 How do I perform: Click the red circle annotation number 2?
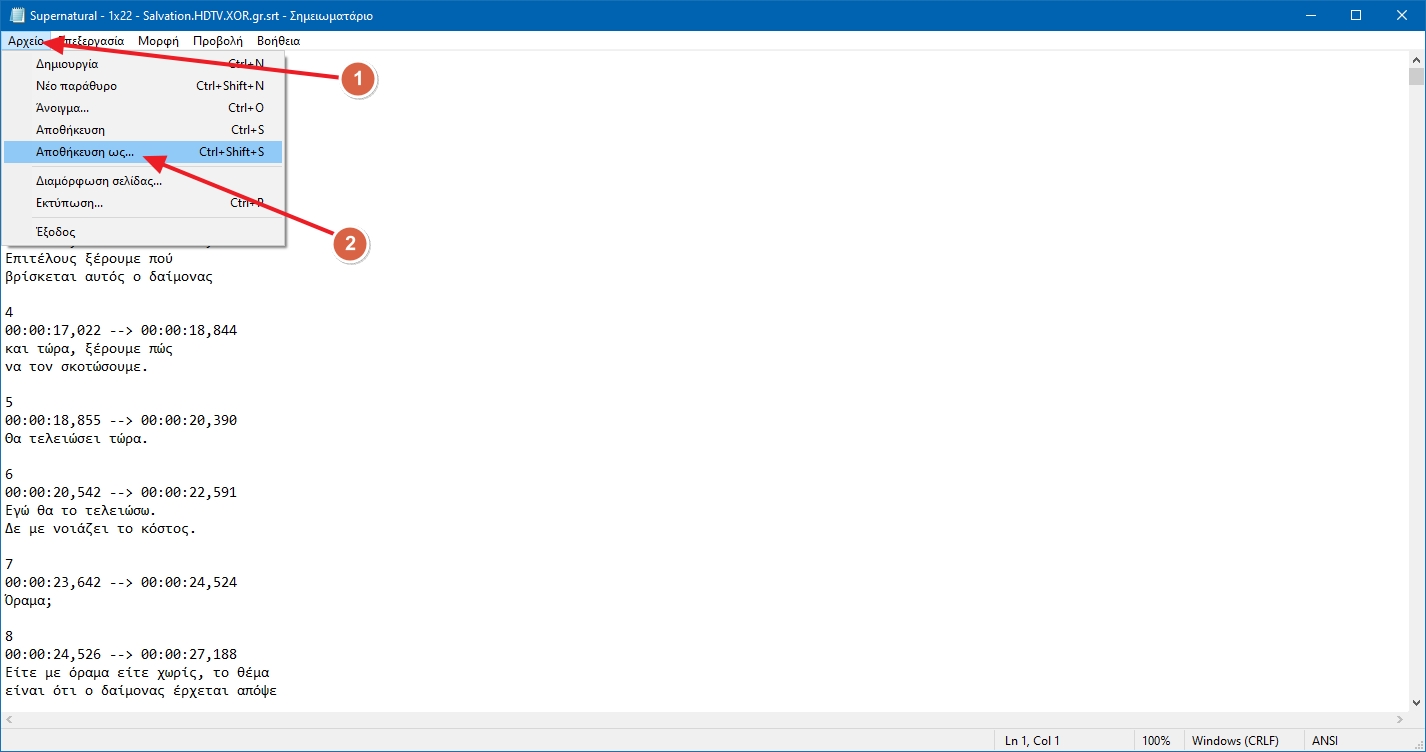(349, 243)
